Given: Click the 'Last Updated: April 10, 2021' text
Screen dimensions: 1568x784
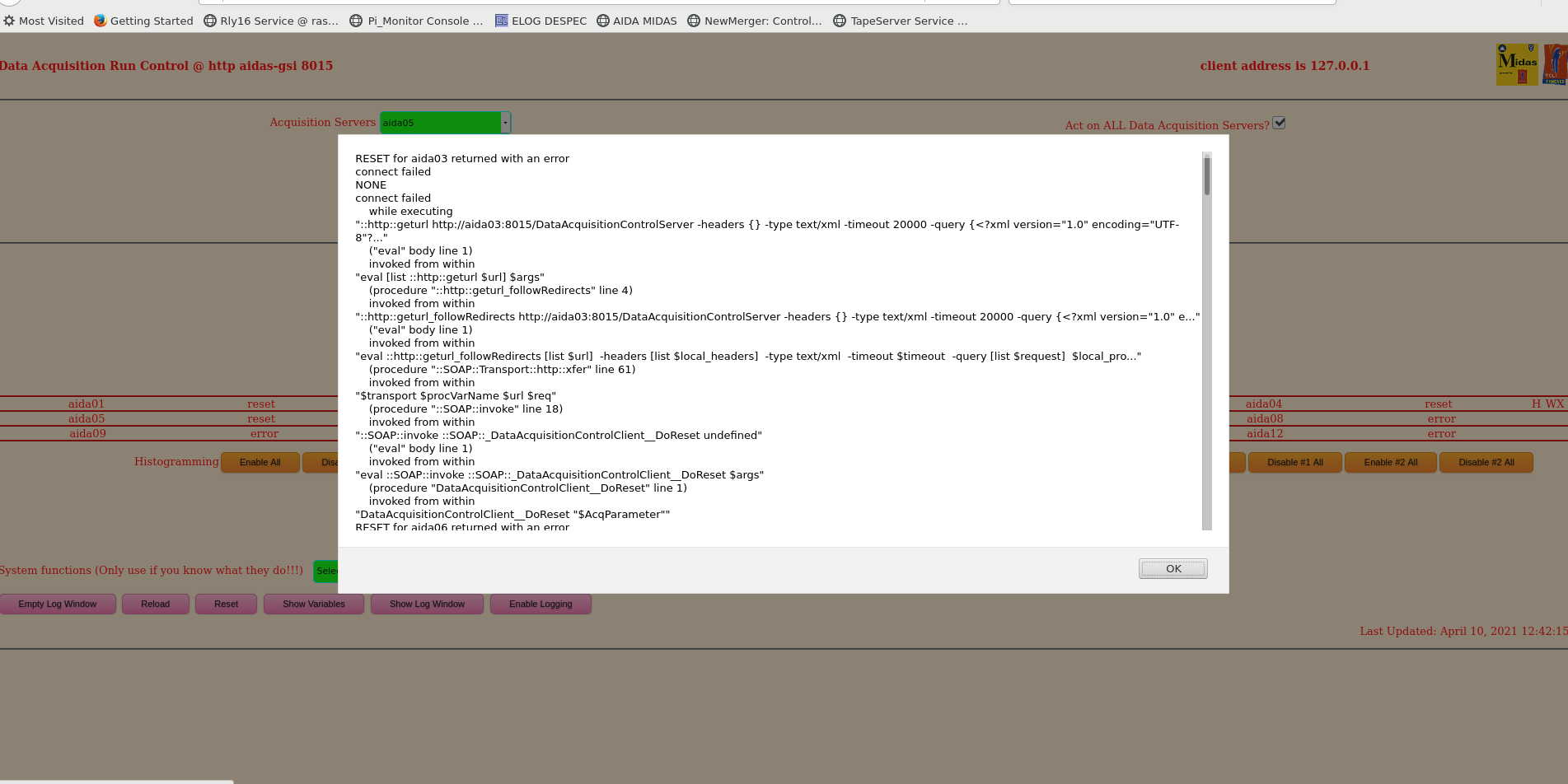Looking at the screenshot, I should pyautogui.click(x=1463, y=631).
